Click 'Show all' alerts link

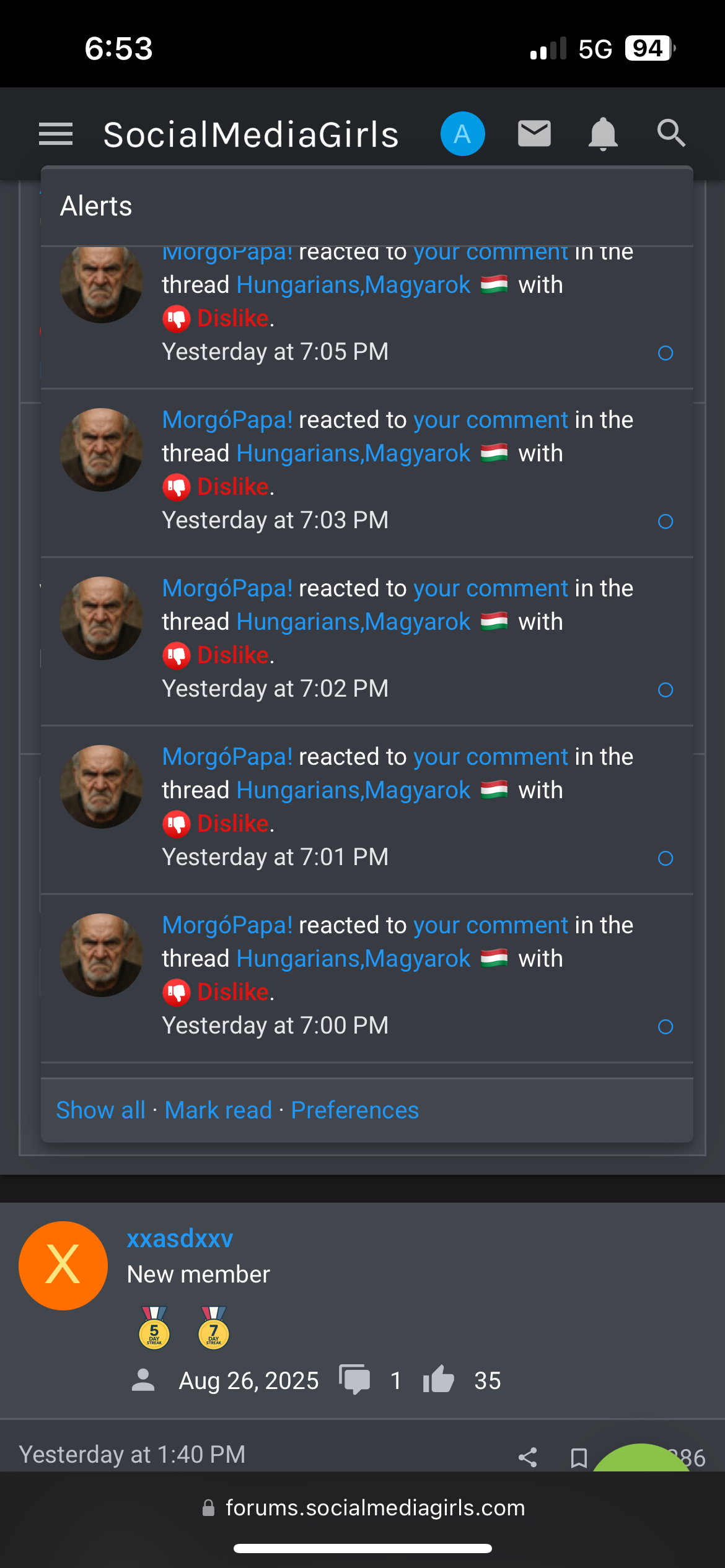pyautogui.click(x=100, y=1110)
